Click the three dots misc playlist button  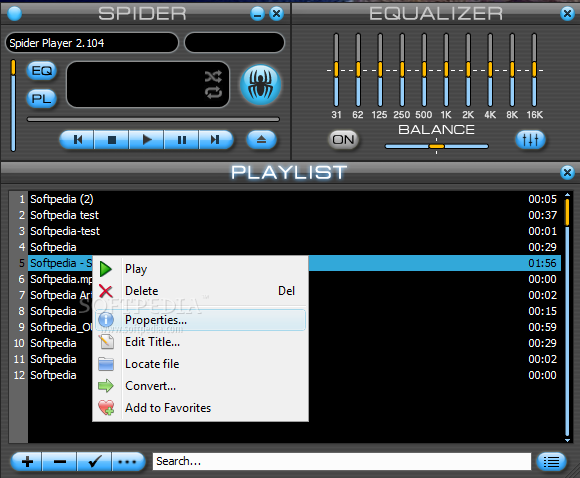point(128,461)
